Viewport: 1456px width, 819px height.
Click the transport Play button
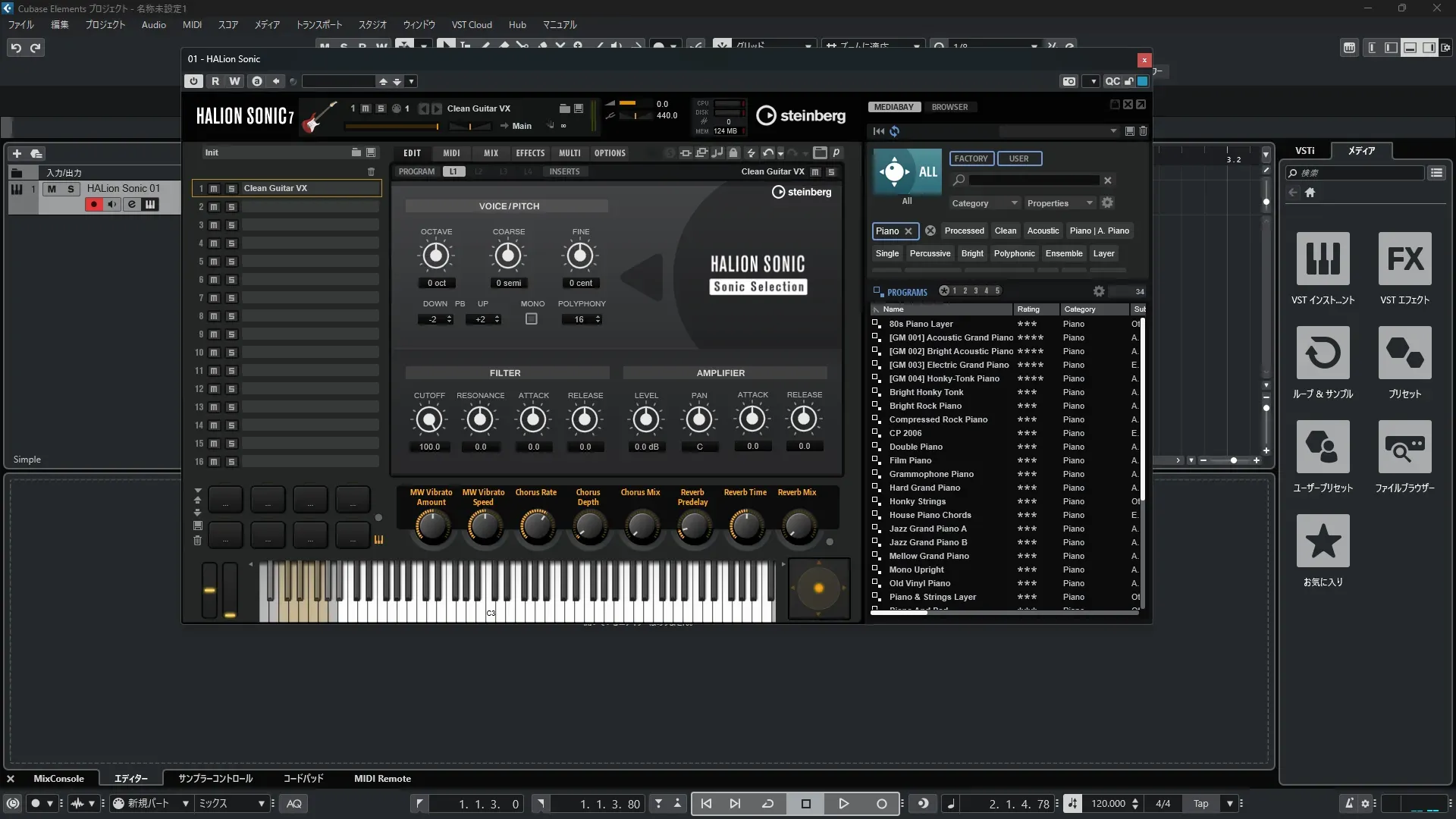843,804
